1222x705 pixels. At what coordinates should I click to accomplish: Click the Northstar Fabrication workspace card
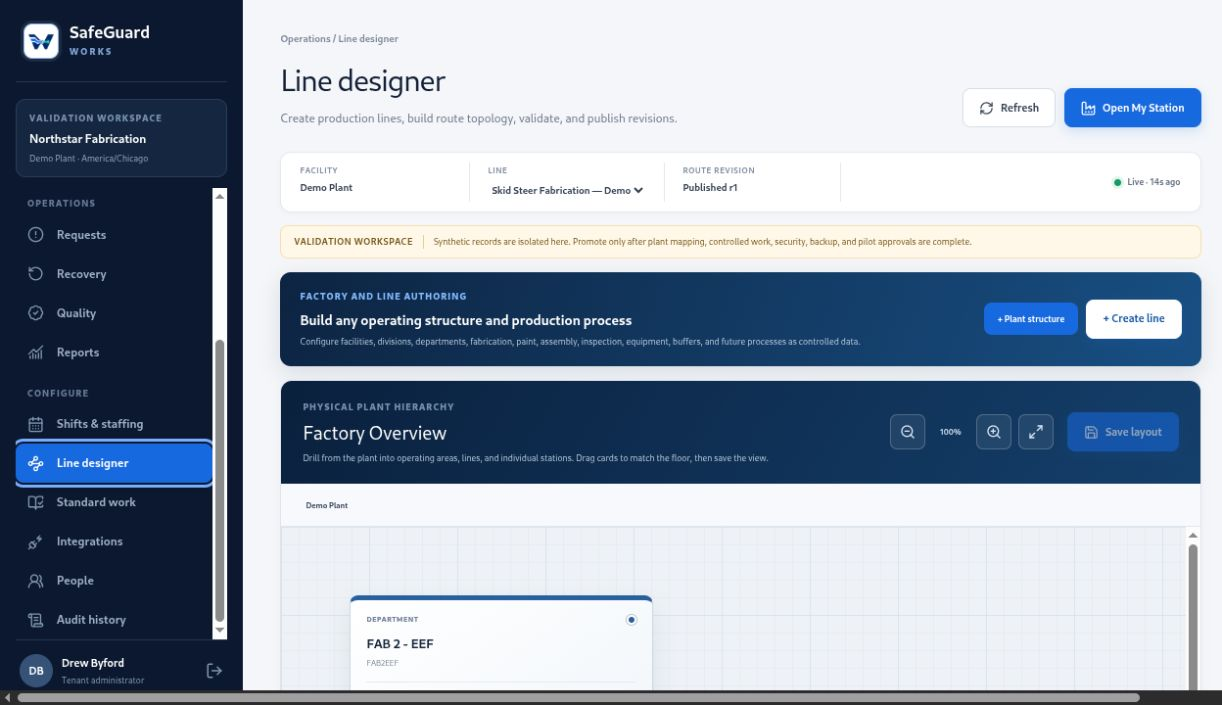pos(121,138)
